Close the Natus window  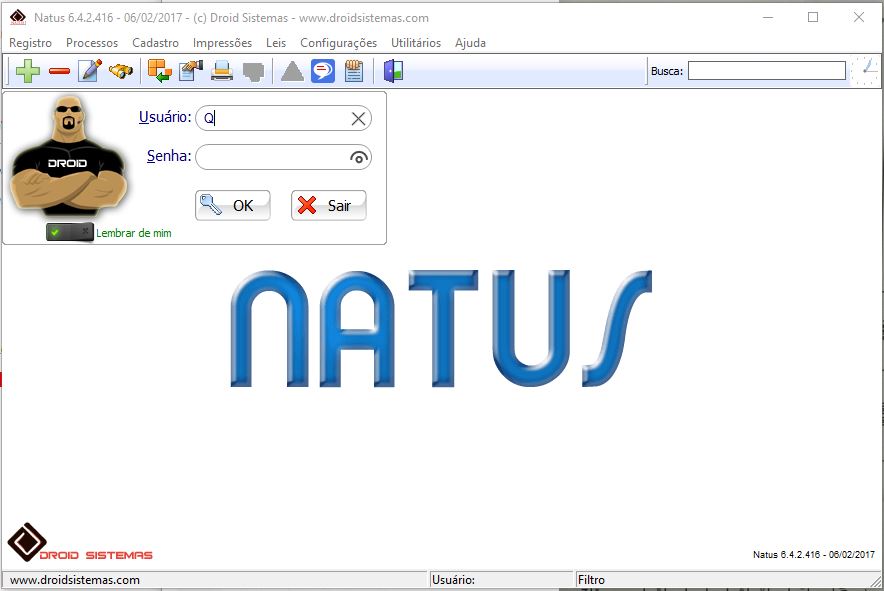[859, 17]
